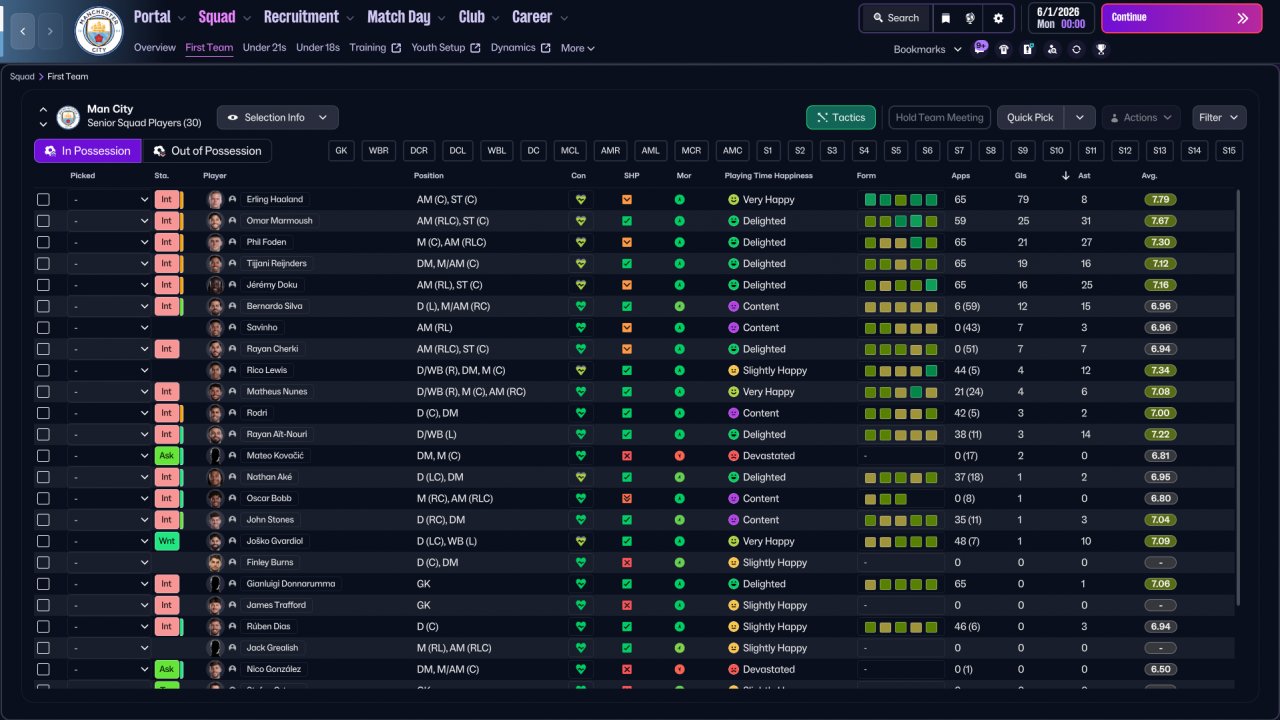Open the Filter dropdown
This screenshot has width=1280, height=720.
pos(1219,118)
